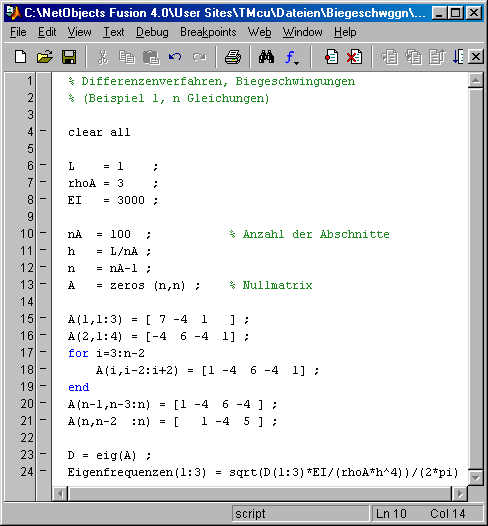Open the show function dropdown arrow

(x=296, y=63)
